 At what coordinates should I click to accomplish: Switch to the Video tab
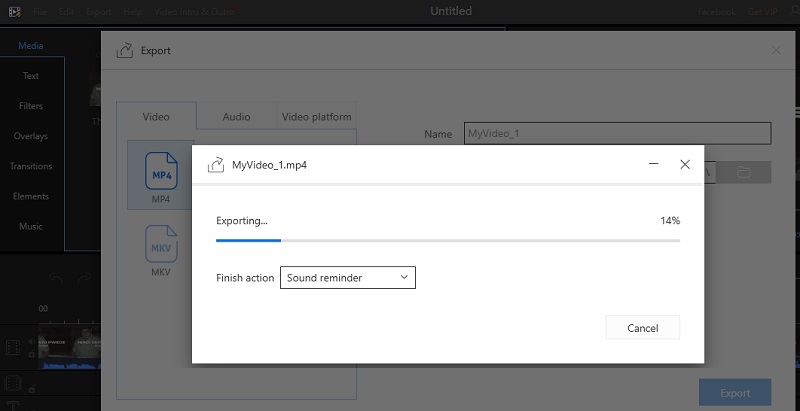156,116
